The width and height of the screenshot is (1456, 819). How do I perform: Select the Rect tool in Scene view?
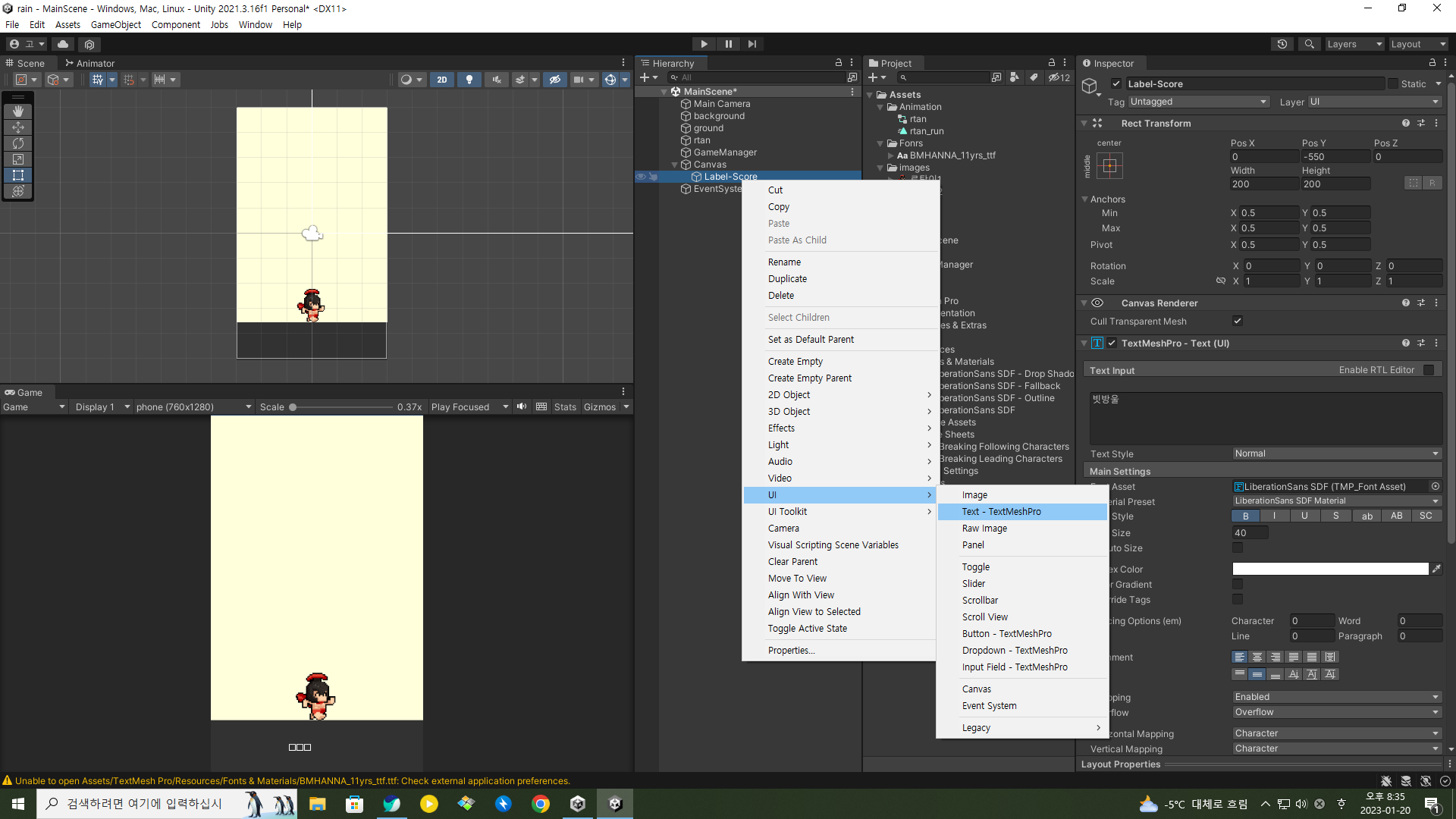pyautogui.click(x=18, y=175)
